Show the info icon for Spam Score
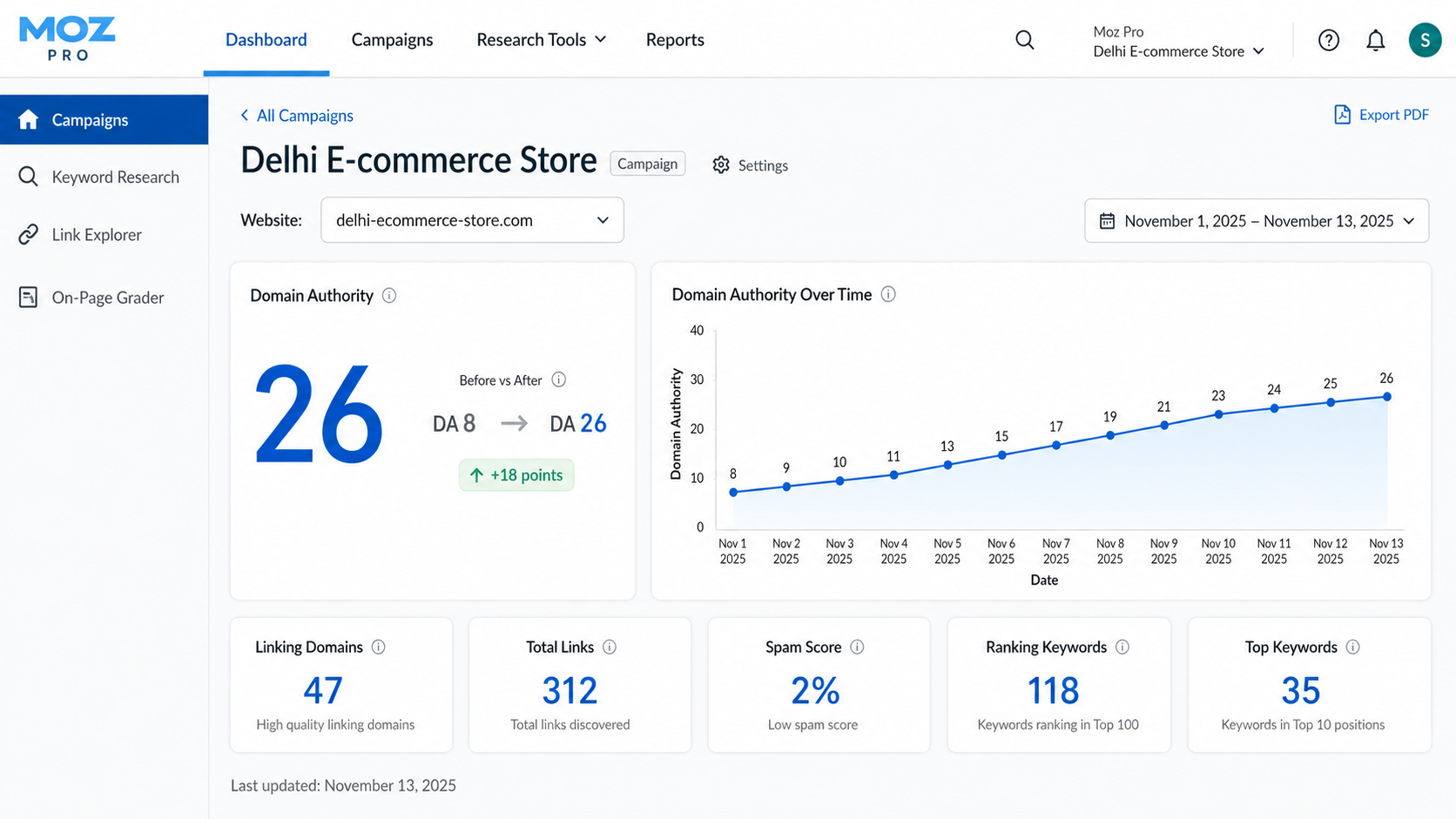The image size is (1456, 819). pos(857,647)
